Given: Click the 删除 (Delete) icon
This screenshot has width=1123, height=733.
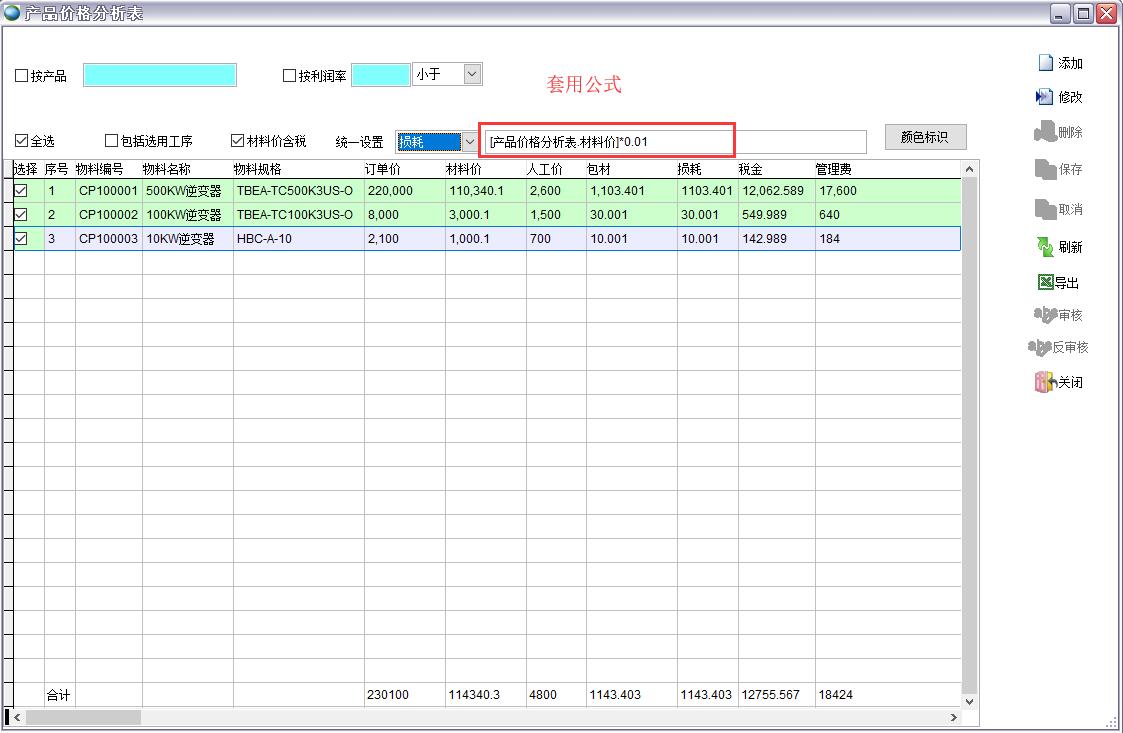Looking at the screenshot, I should point(1045,132).
